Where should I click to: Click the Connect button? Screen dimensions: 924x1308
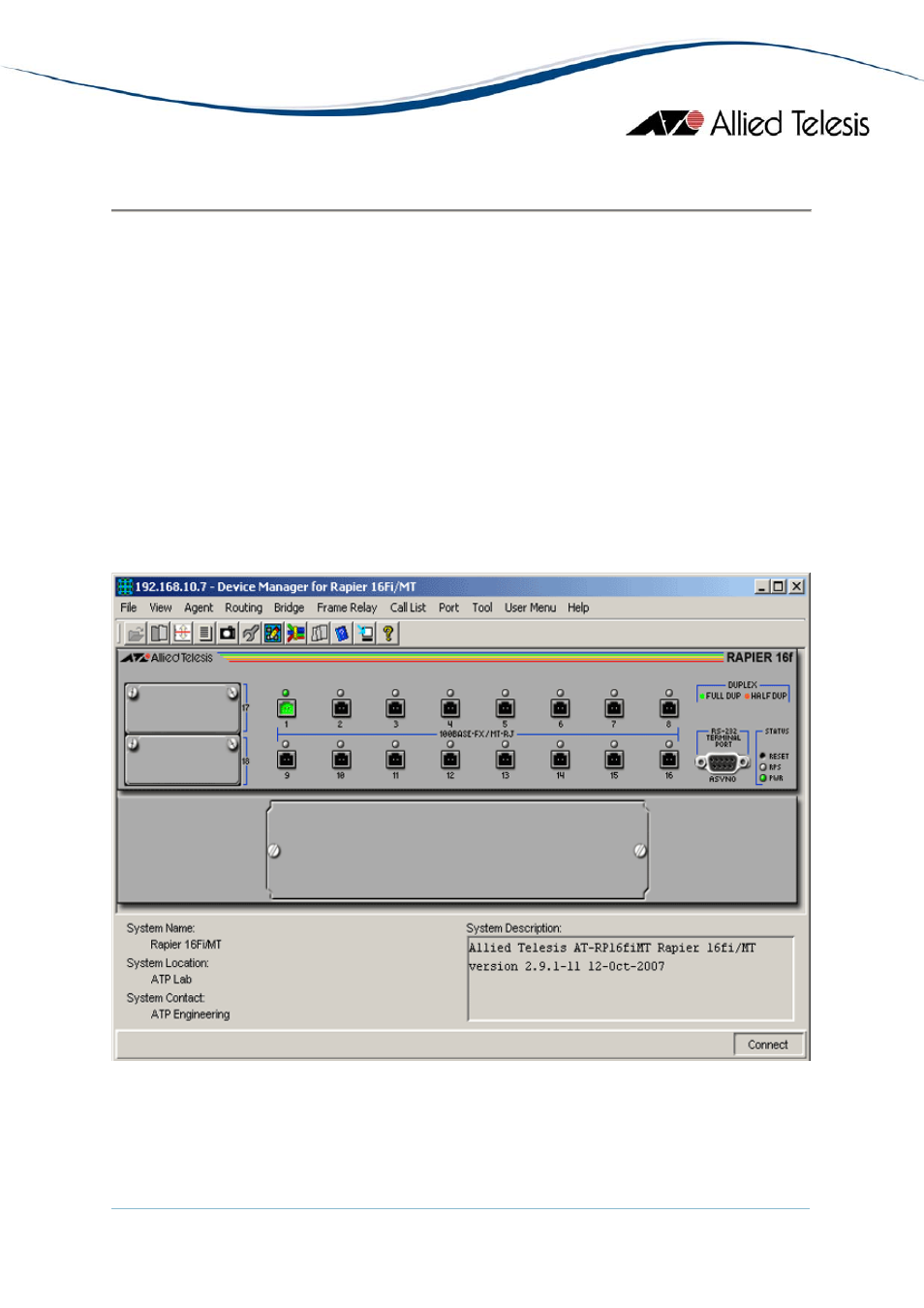[x=768, y=1044]
